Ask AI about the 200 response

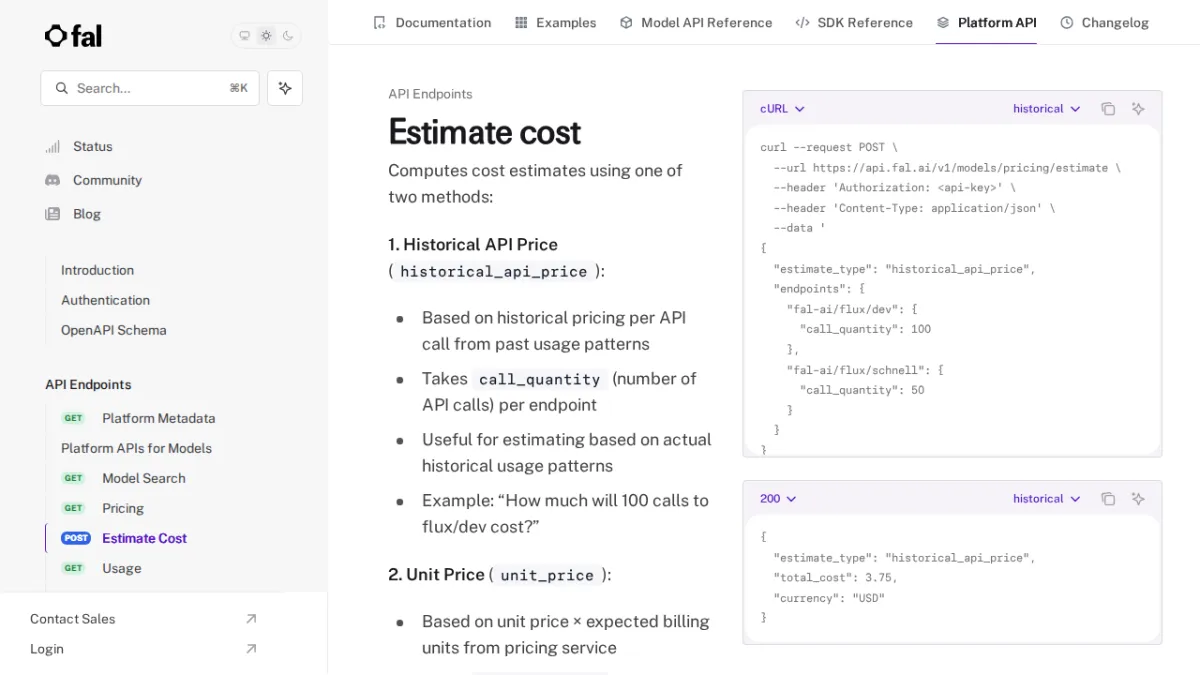point(1138,499)
